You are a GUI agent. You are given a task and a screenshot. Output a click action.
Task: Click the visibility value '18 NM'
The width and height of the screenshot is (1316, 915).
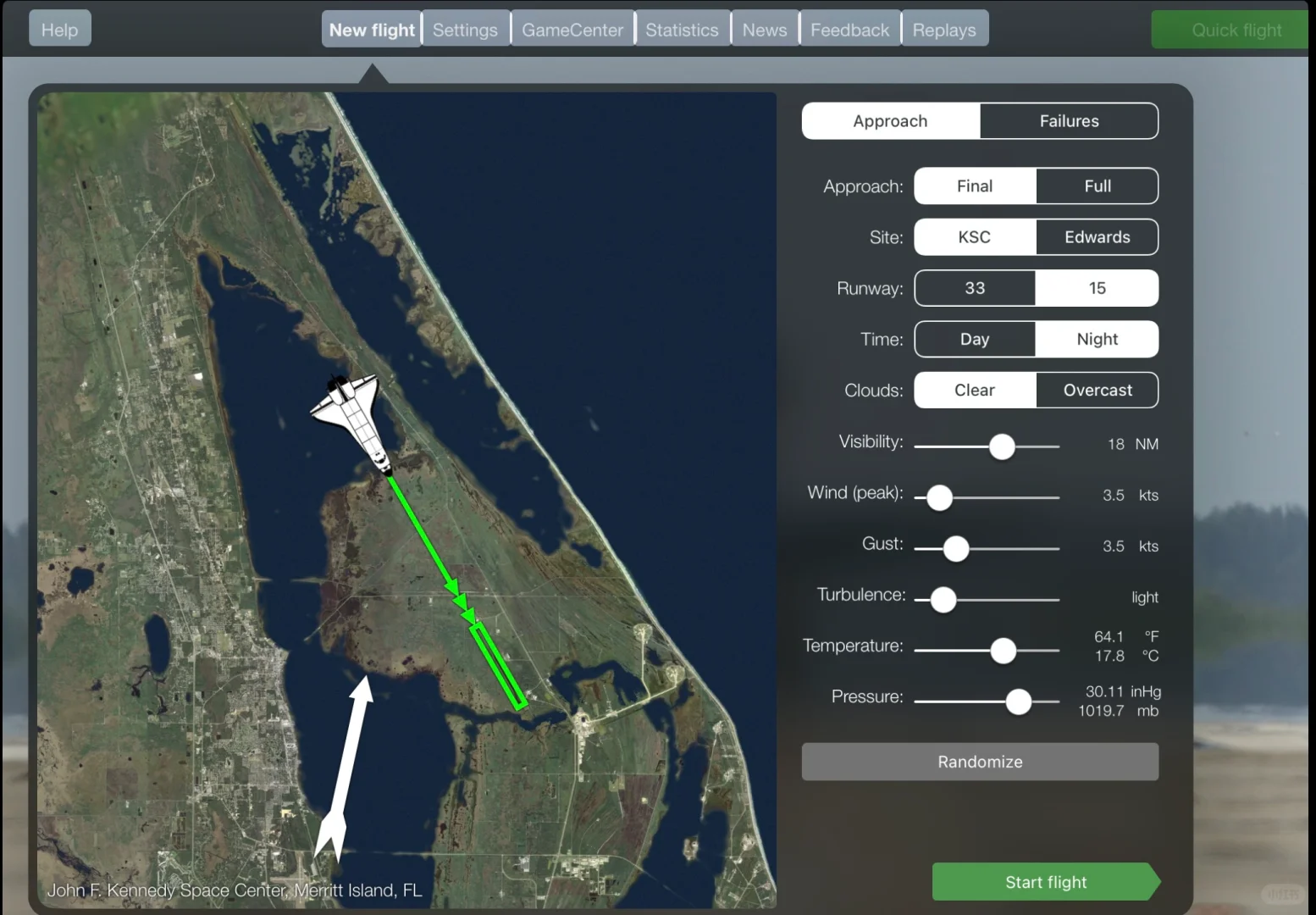[1133, 444]
